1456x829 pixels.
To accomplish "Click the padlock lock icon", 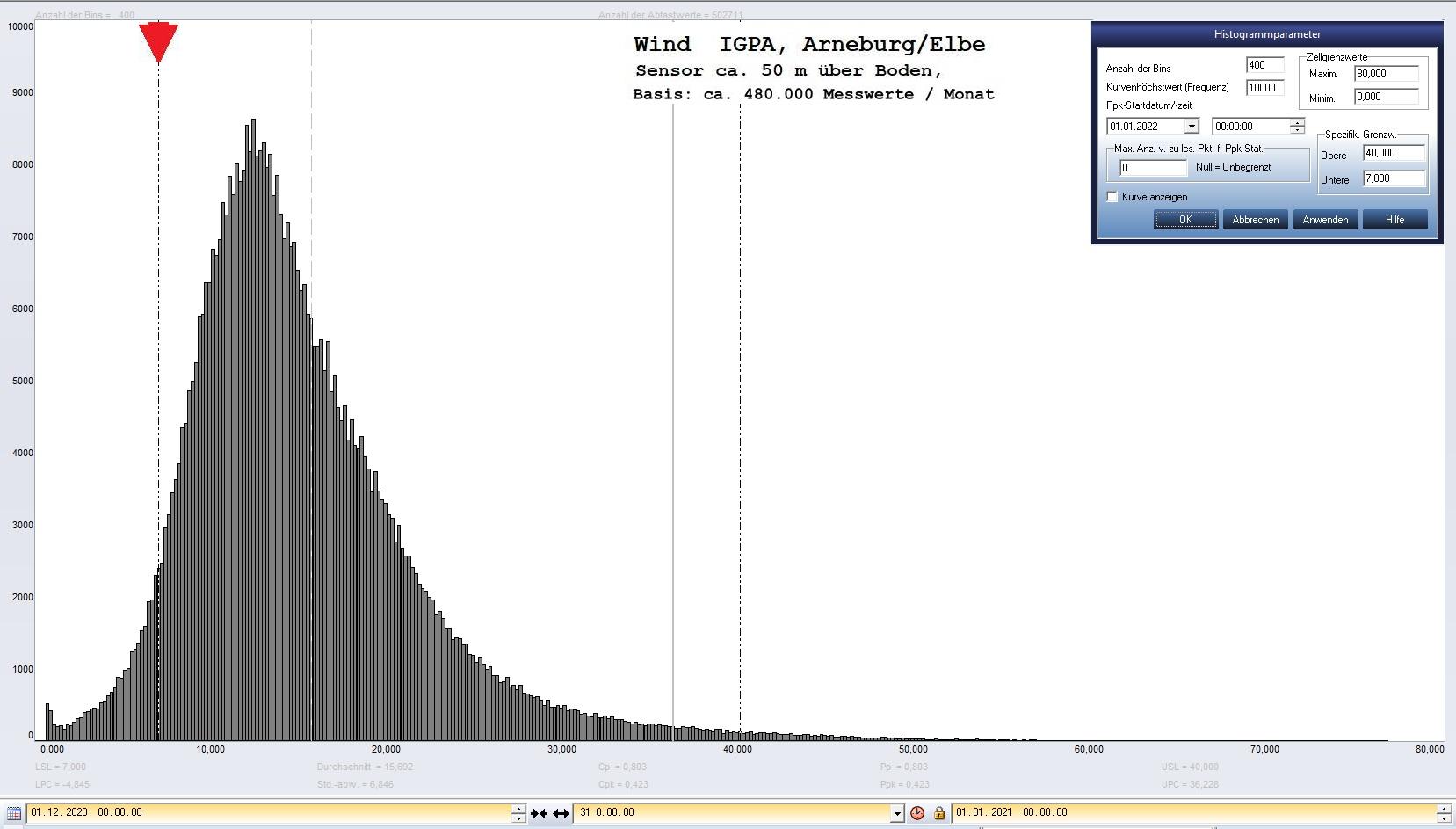I will 939,813.
